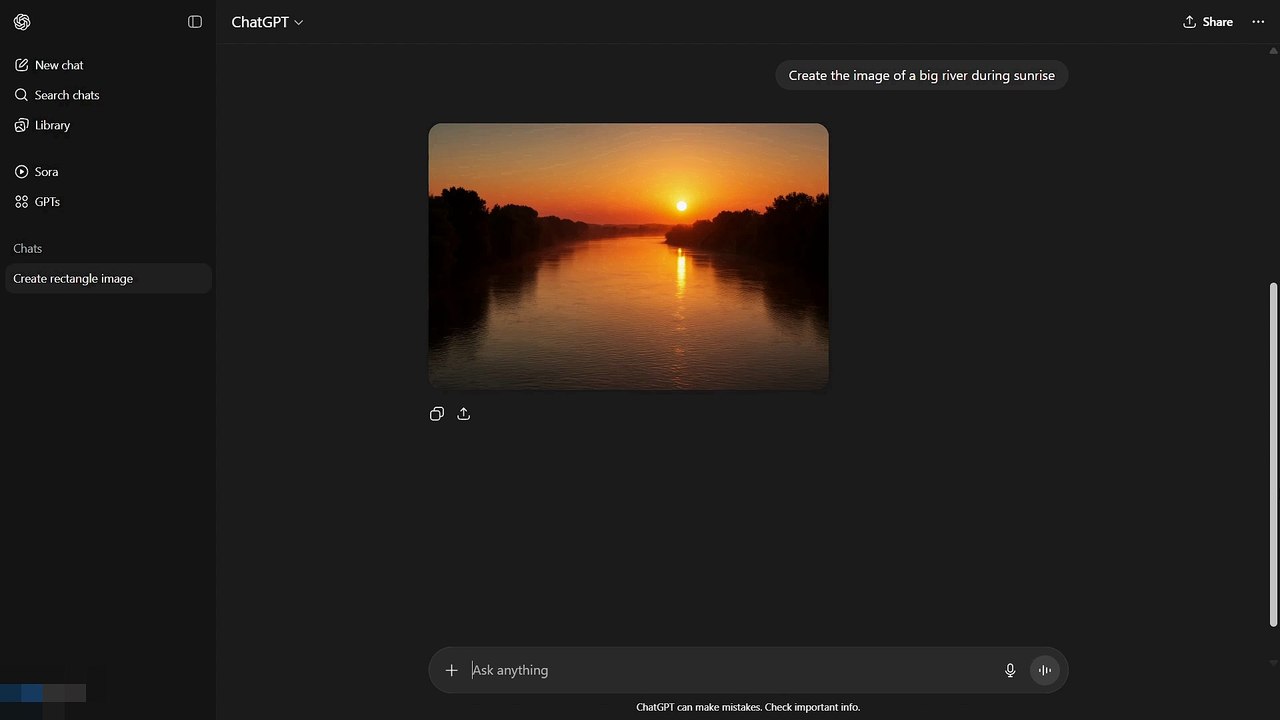Click the 'Chats' section heading
1280x720 pixels.
(28, 248)
